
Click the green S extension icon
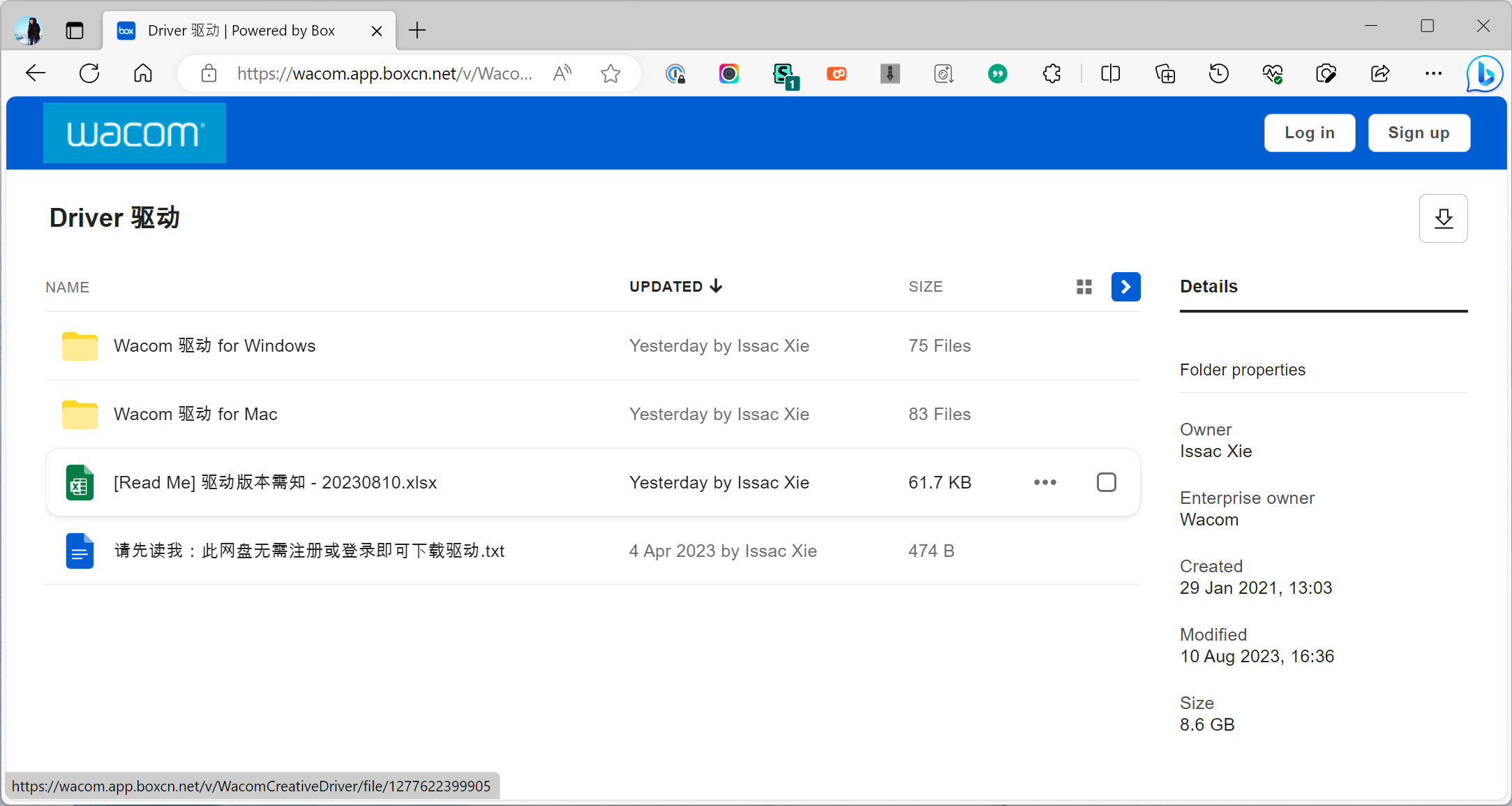tap(784, 75)
